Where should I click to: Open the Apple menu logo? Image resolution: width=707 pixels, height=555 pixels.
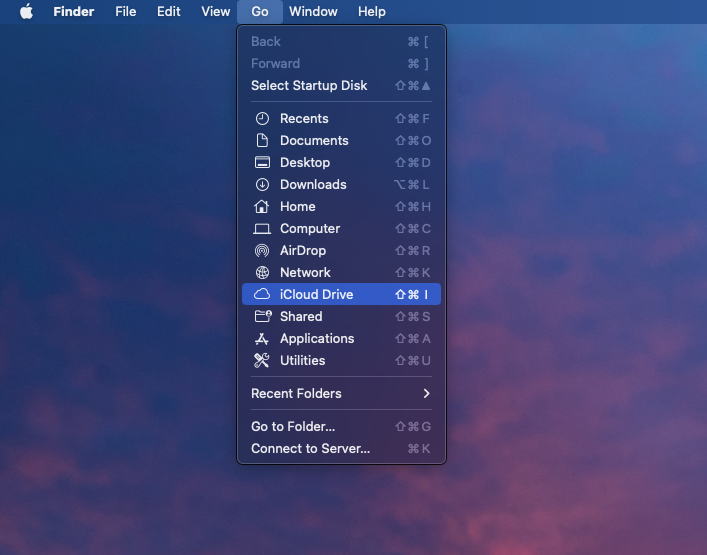(27, 11)
